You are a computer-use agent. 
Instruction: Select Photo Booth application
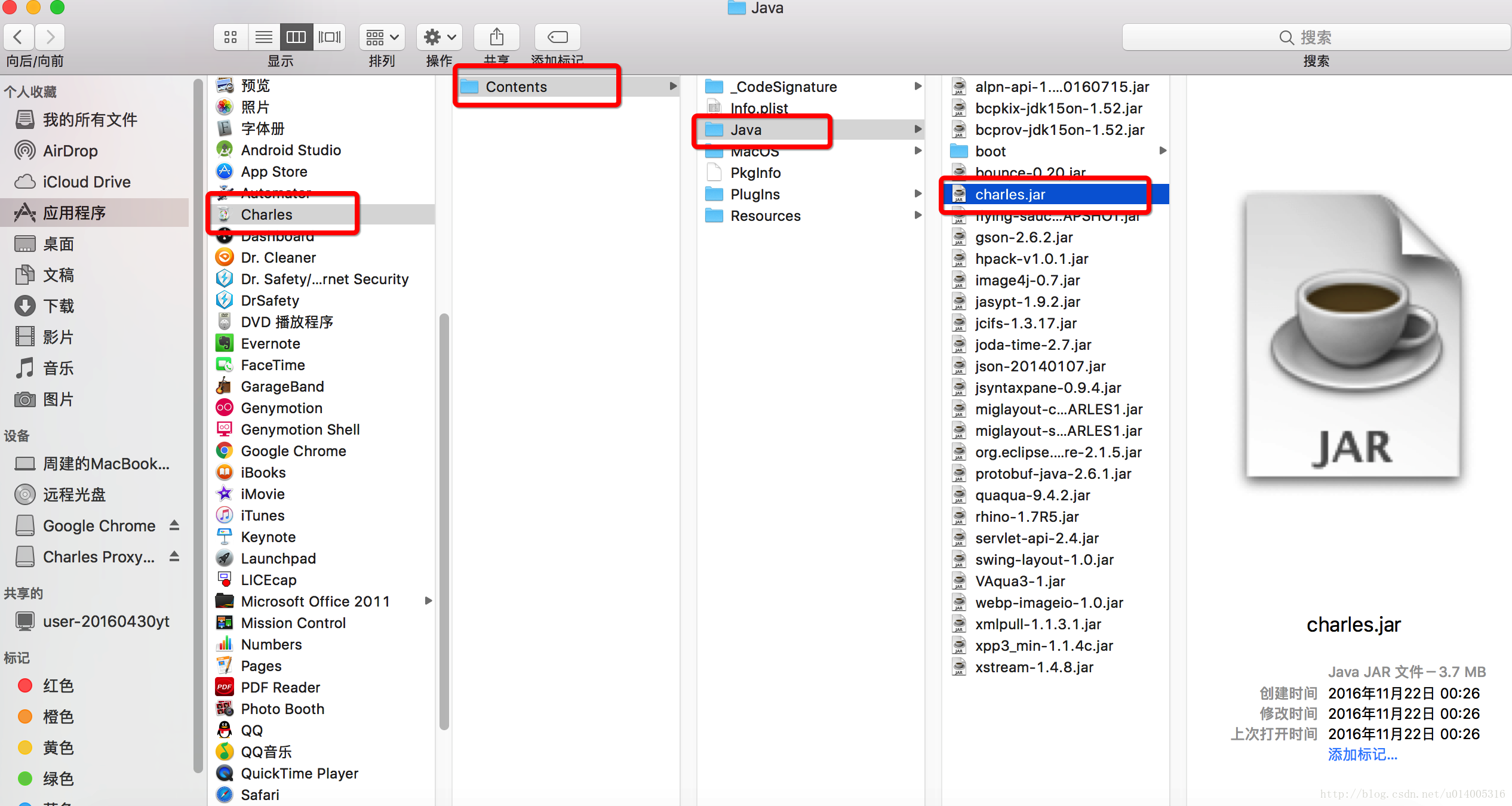322,709
